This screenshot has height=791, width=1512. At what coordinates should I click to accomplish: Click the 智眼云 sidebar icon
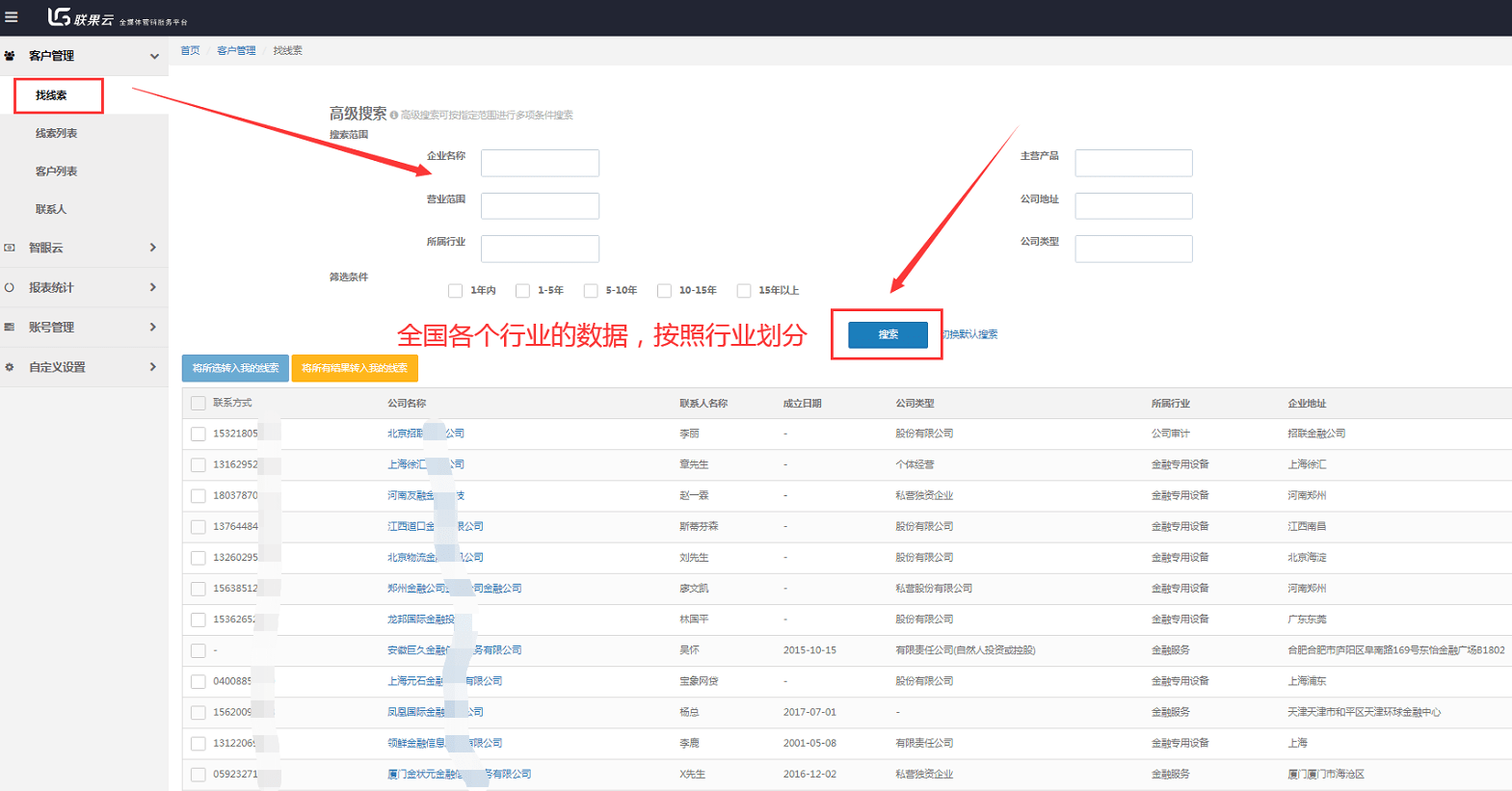pos(10,248)
